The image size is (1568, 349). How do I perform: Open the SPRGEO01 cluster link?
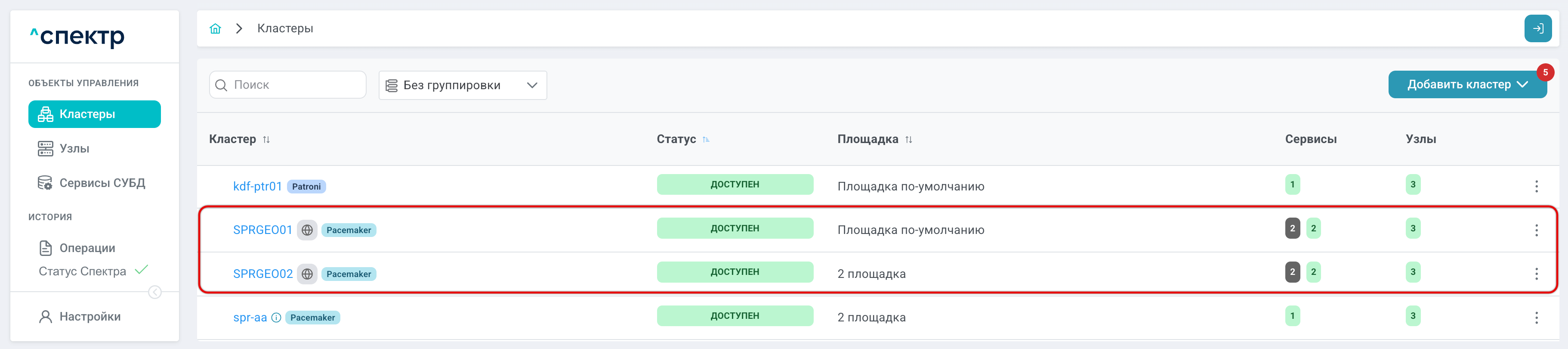pyautogui.click(x=263, y=230)
